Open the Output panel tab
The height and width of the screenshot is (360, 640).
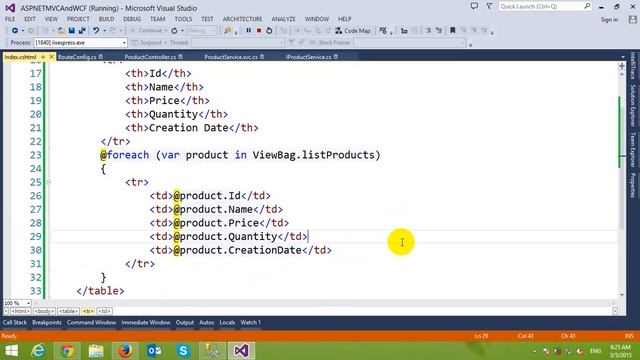(185, 322)
